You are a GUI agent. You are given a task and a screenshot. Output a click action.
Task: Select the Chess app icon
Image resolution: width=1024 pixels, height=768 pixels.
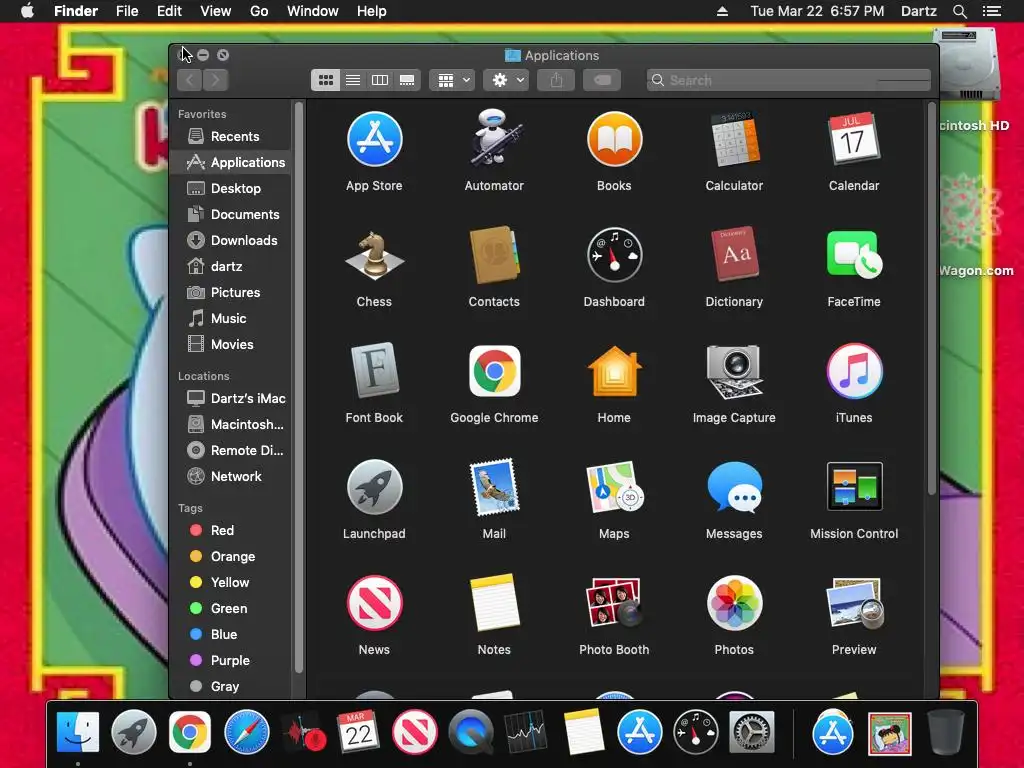point(374,255)
